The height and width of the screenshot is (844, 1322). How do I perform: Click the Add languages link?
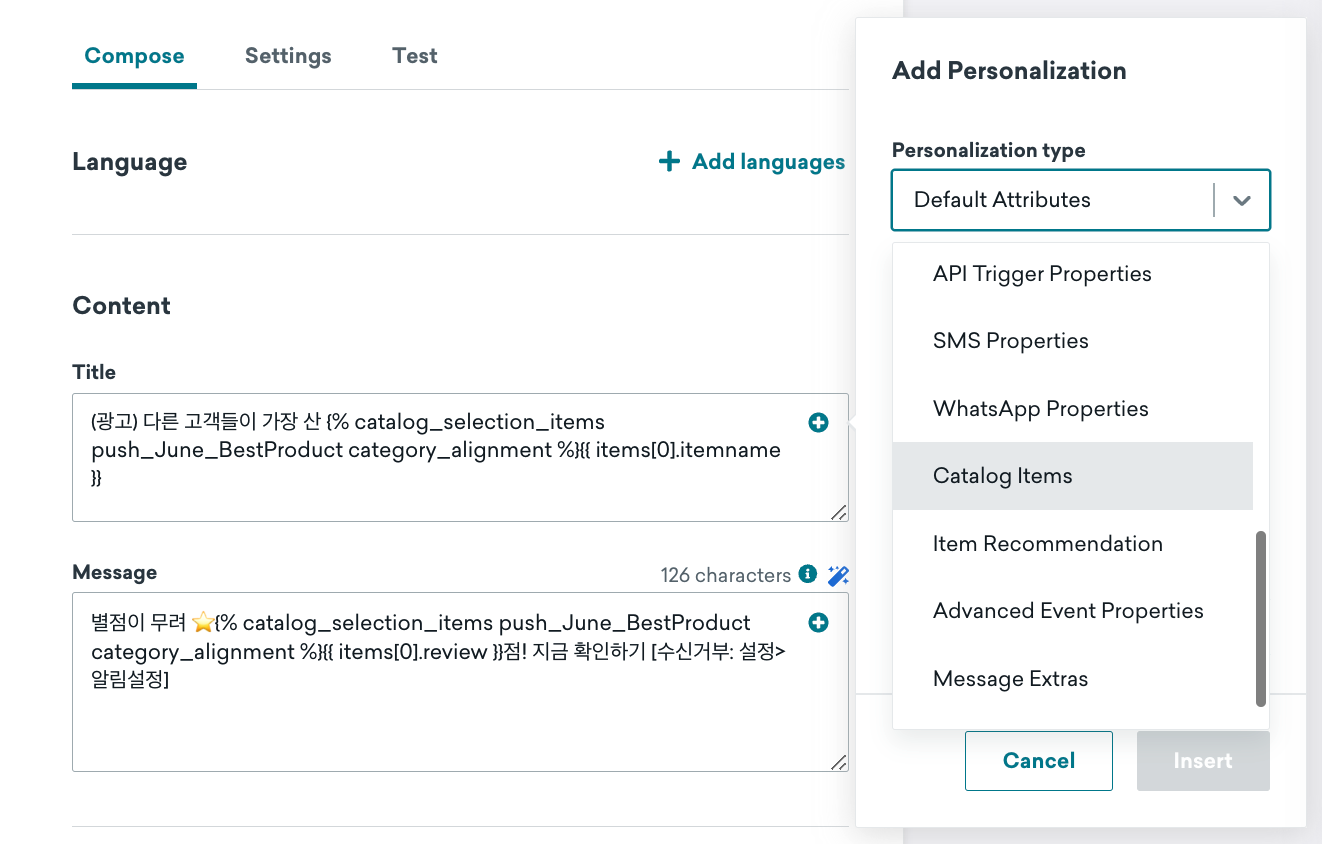click(x=768, y=162)
